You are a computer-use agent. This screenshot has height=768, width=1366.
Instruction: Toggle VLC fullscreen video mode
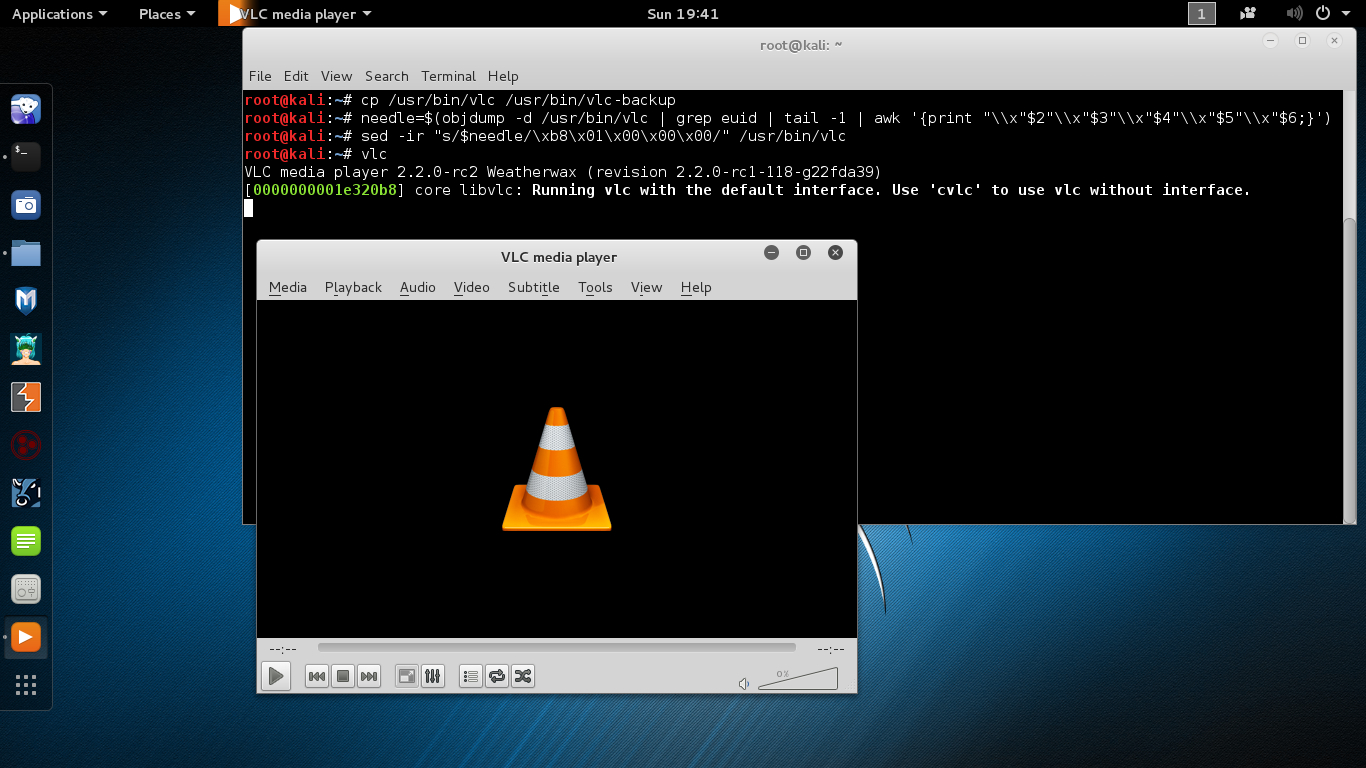407,677
